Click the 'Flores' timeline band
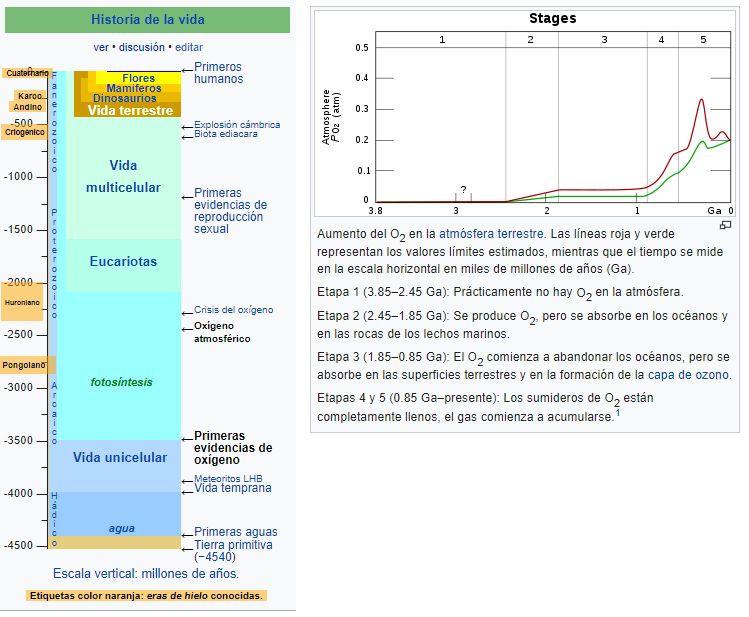749x617 pixels. click(x=139, y=78)
